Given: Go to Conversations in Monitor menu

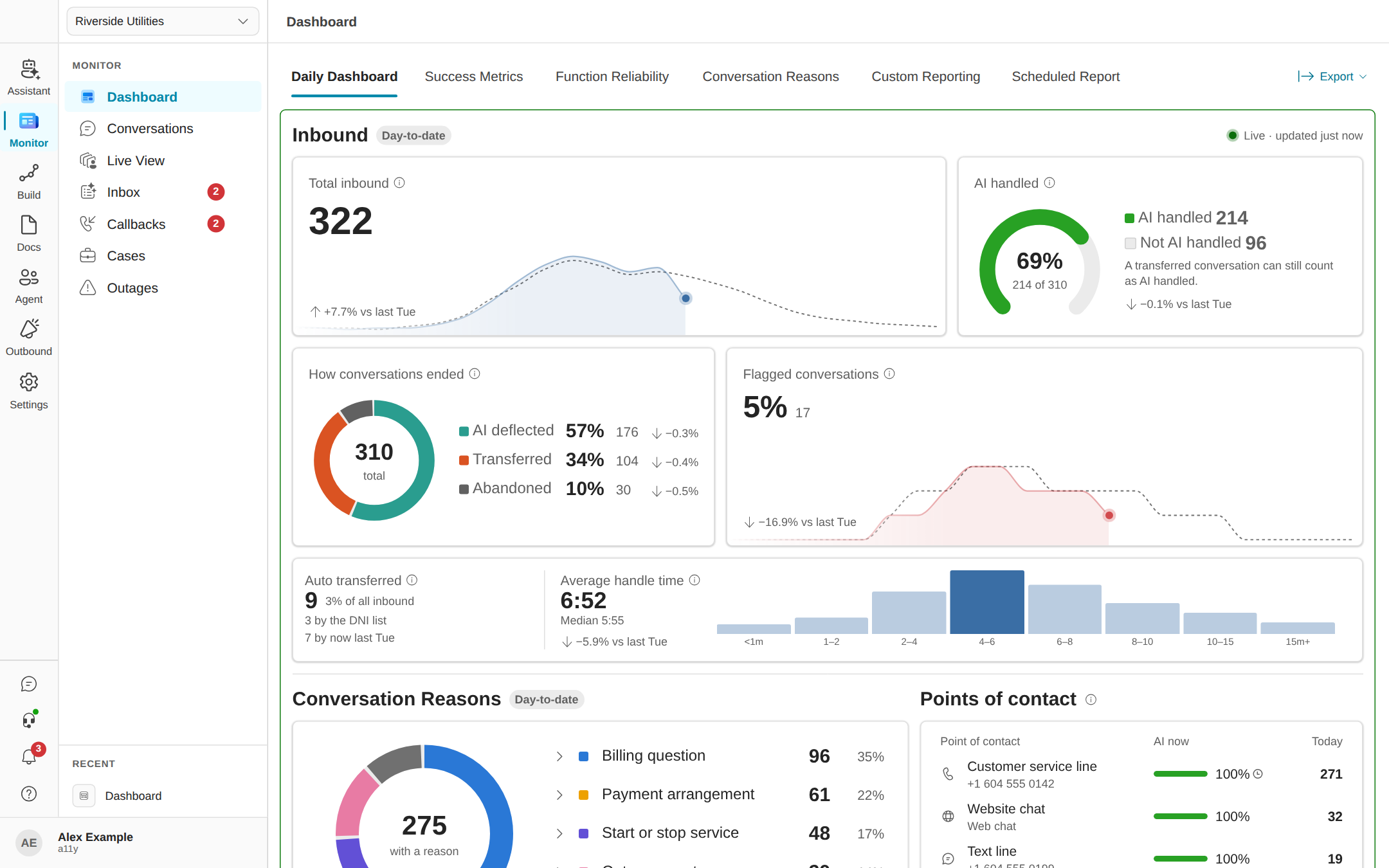Looking at the screenshot, I should coord(163,129).
